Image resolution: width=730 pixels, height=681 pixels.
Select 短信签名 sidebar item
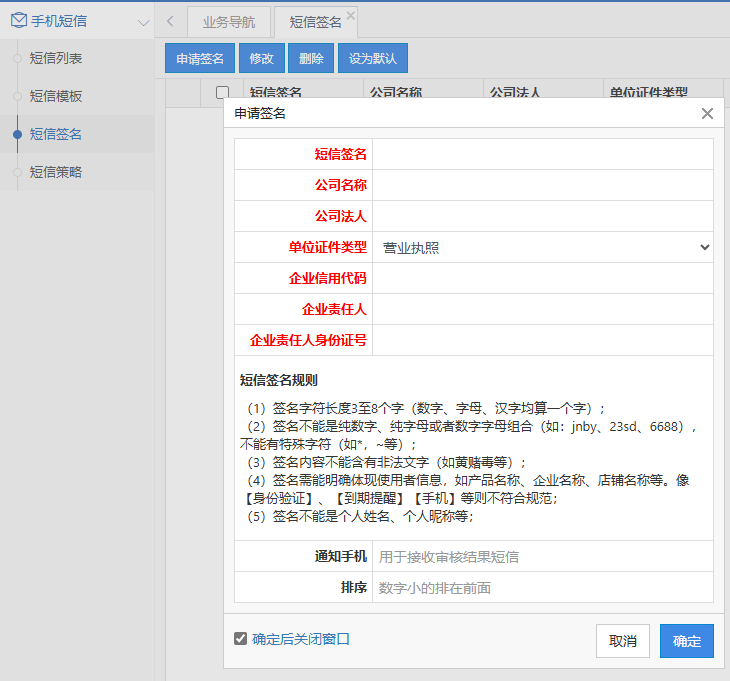[55, 134]
